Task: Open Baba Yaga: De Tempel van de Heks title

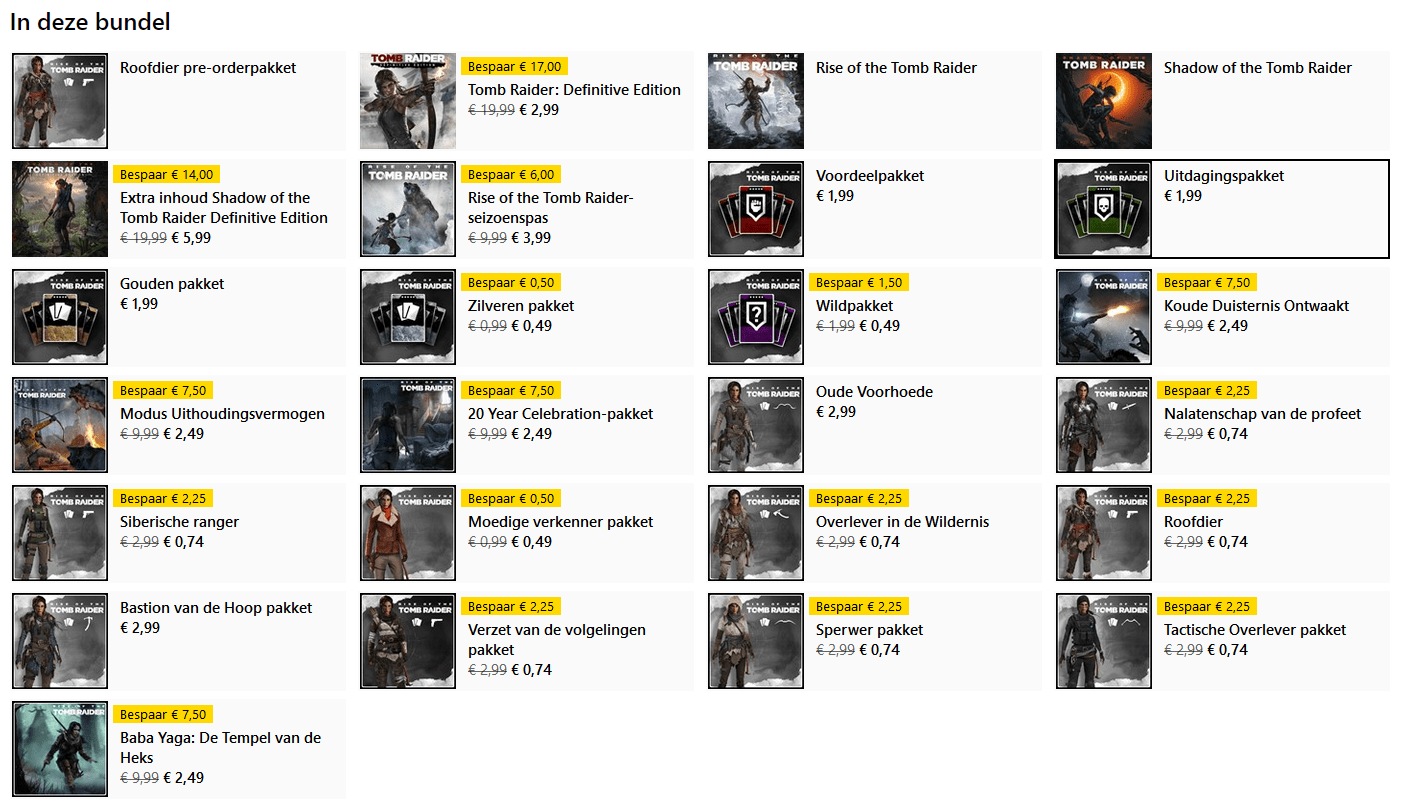Action: click(220, 748)
